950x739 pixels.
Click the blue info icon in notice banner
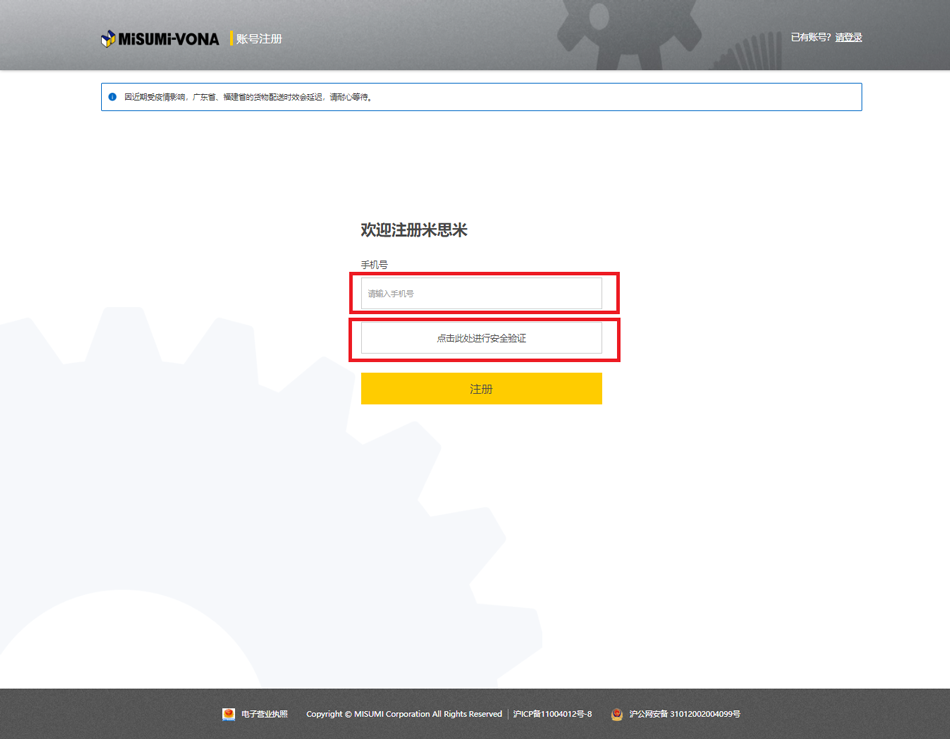pos(112,97)
